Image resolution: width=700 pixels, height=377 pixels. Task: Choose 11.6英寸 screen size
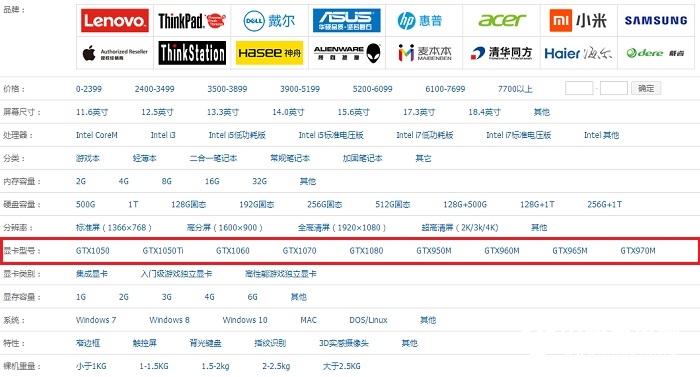pyautogui.click(x=92, y=112)
